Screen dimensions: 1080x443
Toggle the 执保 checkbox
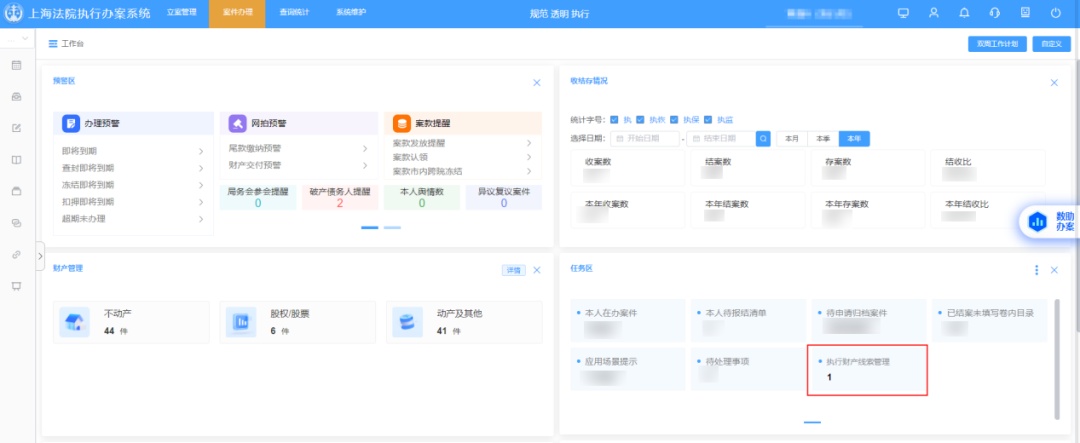click(676, 119)
